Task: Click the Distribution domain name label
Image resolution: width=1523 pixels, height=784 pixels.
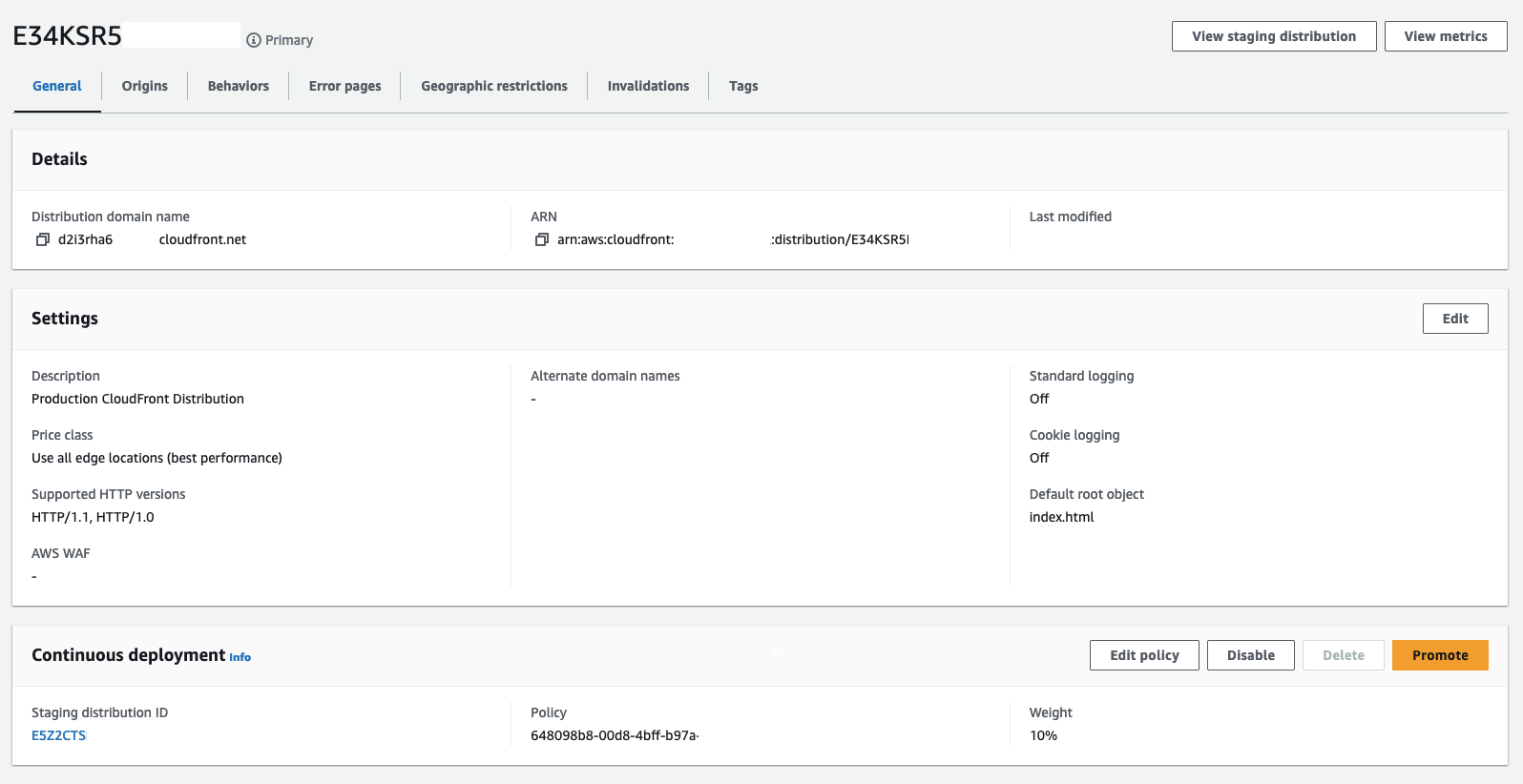Action: [x=111, y=217]
